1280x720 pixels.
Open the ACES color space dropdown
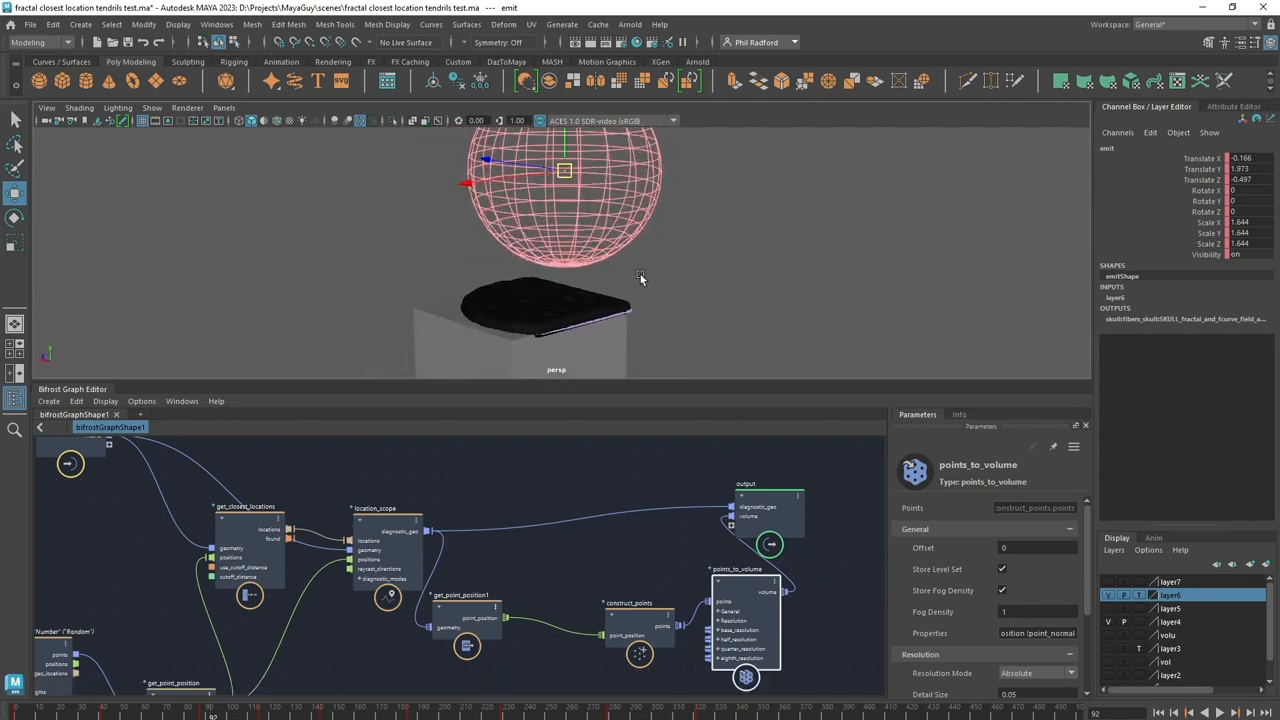pyautogui.click(x=672, y=120)
